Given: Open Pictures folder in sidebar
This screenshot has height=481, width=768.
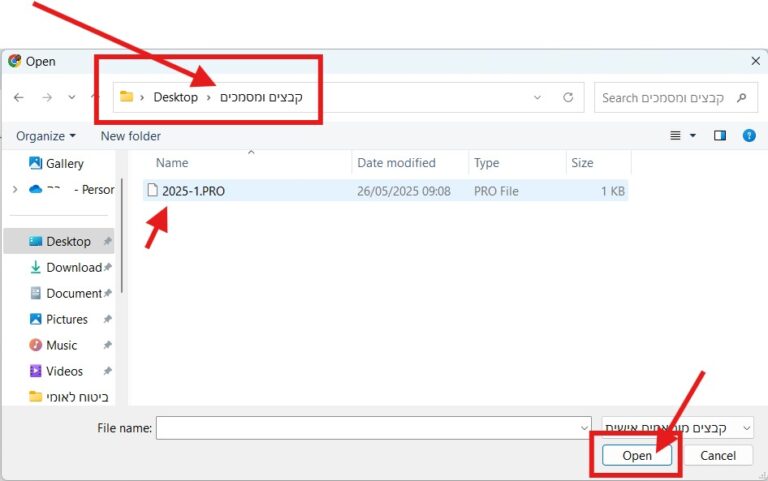Looking at the screenshot, I should 66,319.
